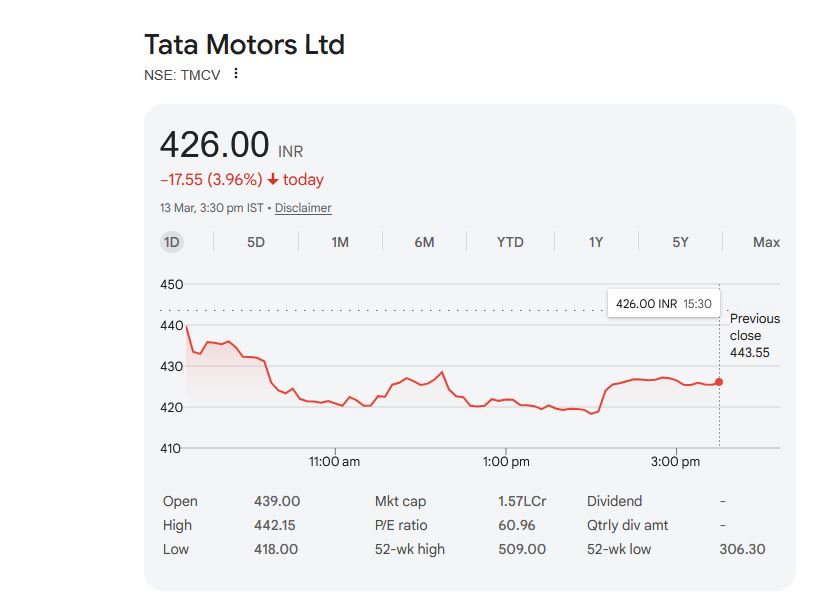The width and height of the screenshot is (815, 611).
Task: Click the 426.00 INR 15:30 chart tooltip
Action: [663, 303]
